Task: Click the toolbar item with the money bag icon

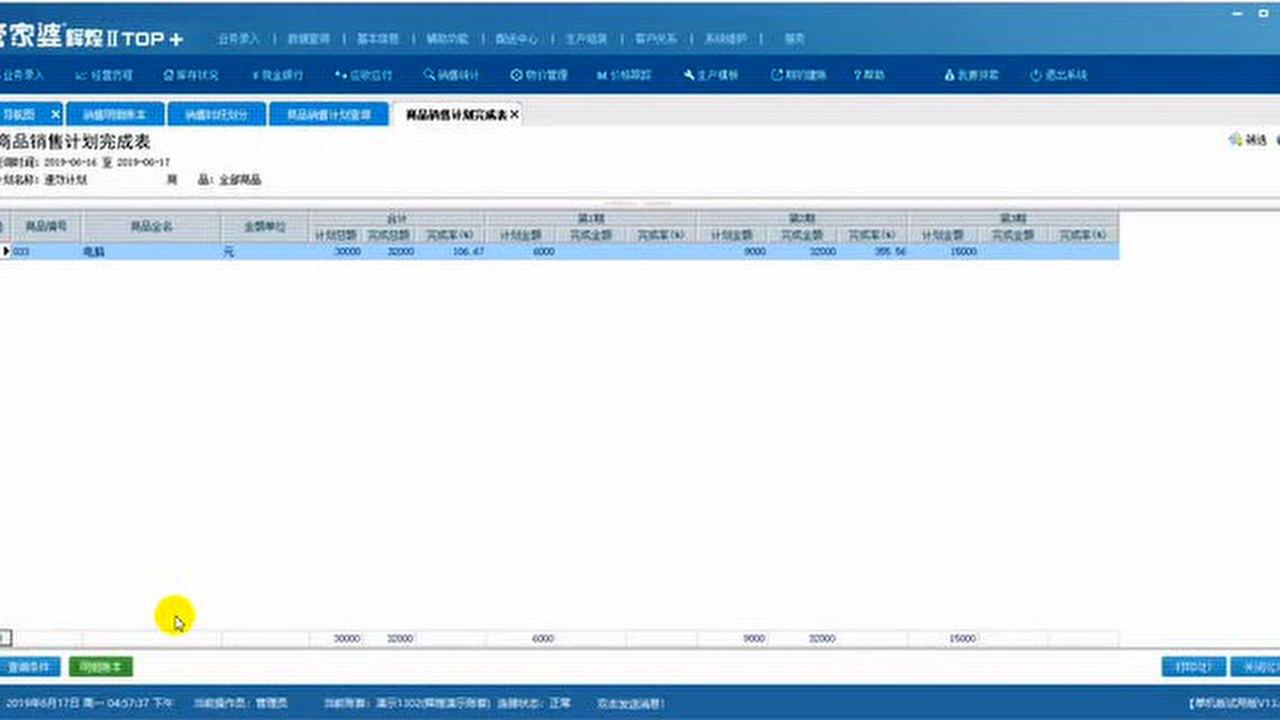Action: tap(971, 75)
